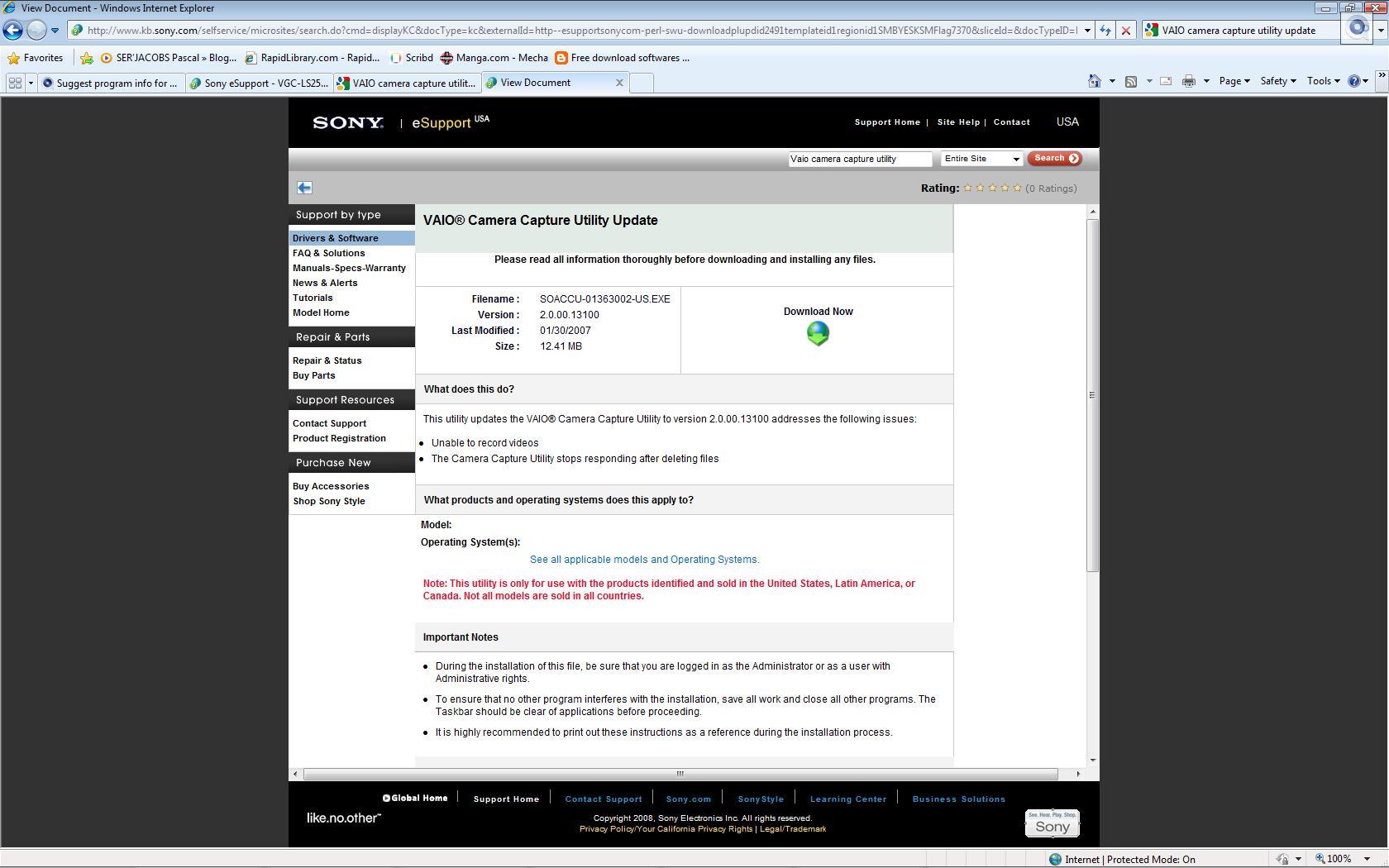Screen dimensions: 1389x868
Task: Click the horizontal scrollbar right arrow
Action: [1078, 774]
